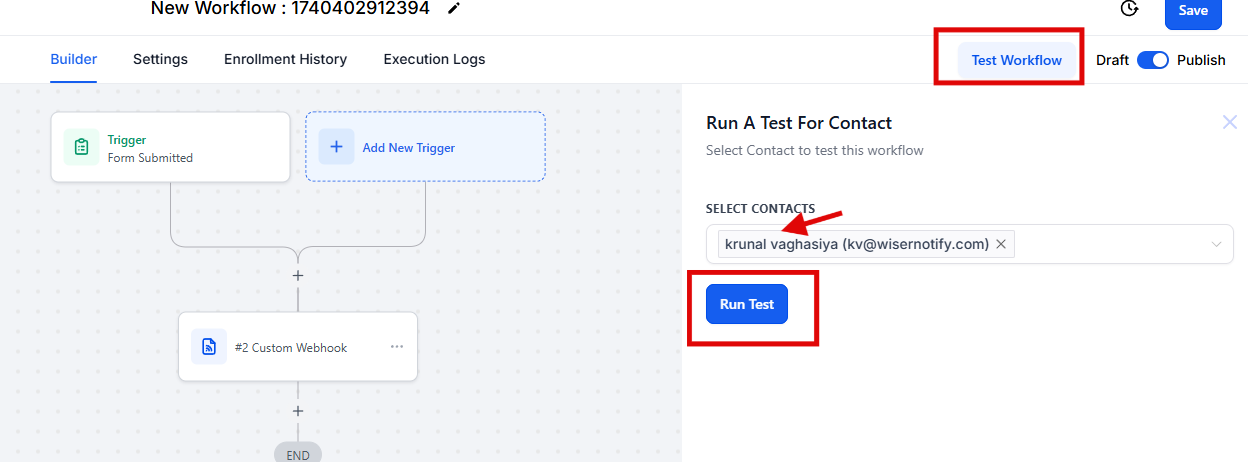1248x462 pixels.
Task: Close the Run A Test panel
Action: [x=1230, y=122]
